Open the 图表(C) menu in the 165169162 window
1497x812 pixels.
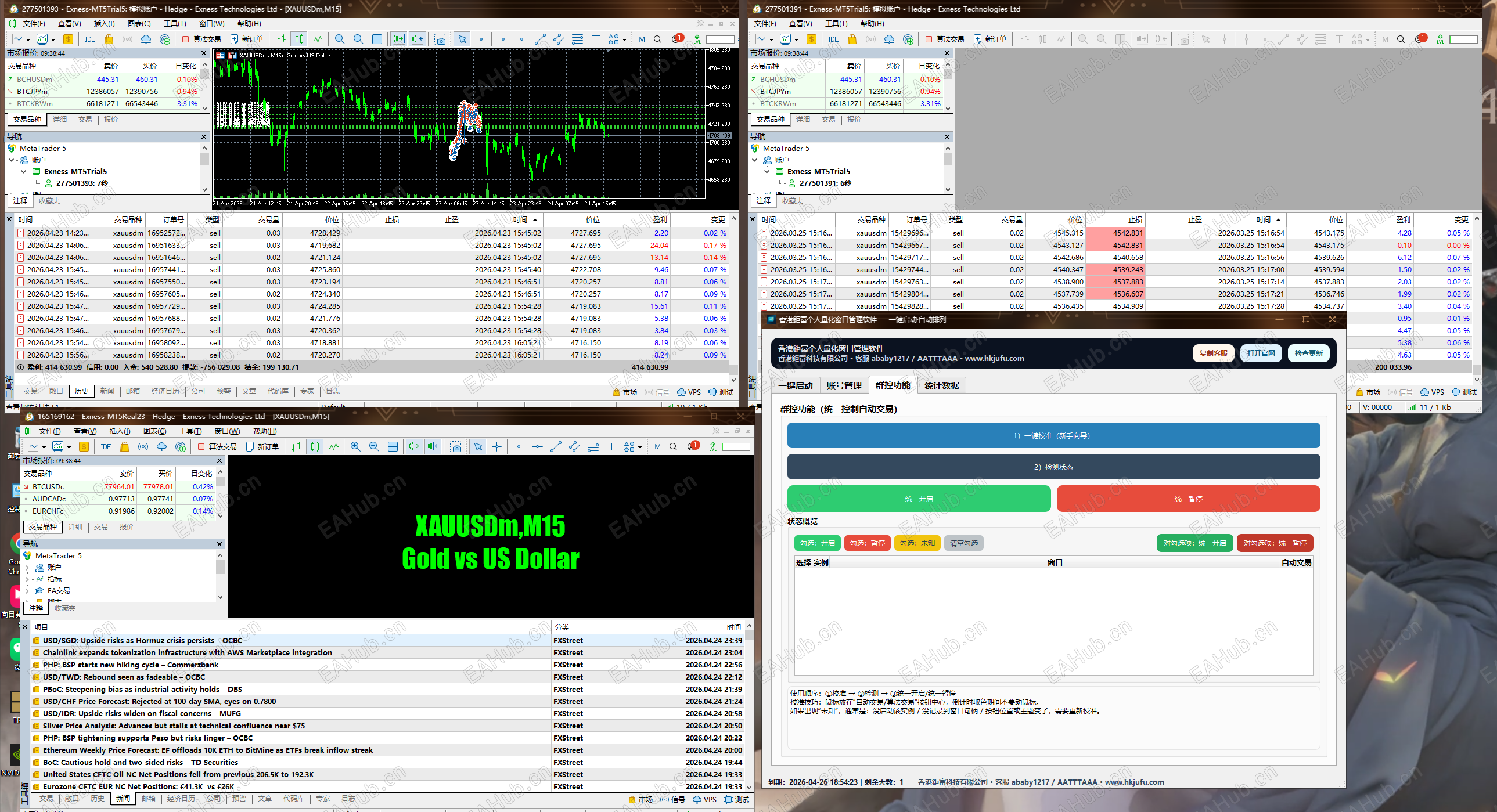(154, 431)
